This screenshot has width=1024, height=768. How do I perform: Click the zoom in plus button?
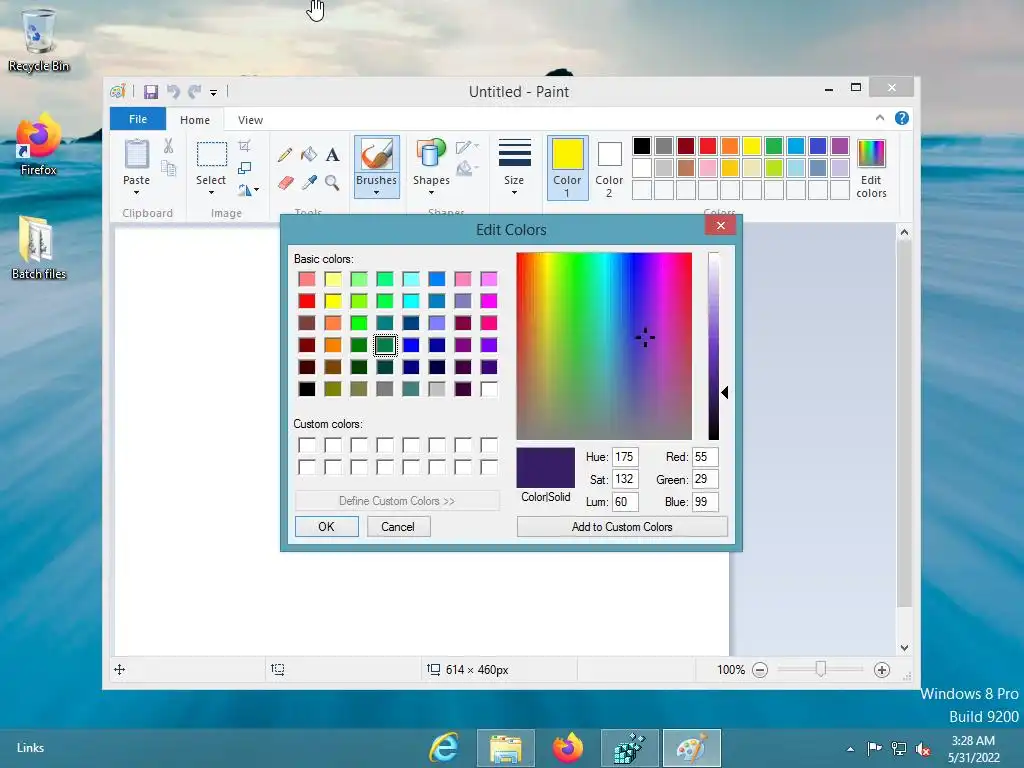(x=882, y=670)
